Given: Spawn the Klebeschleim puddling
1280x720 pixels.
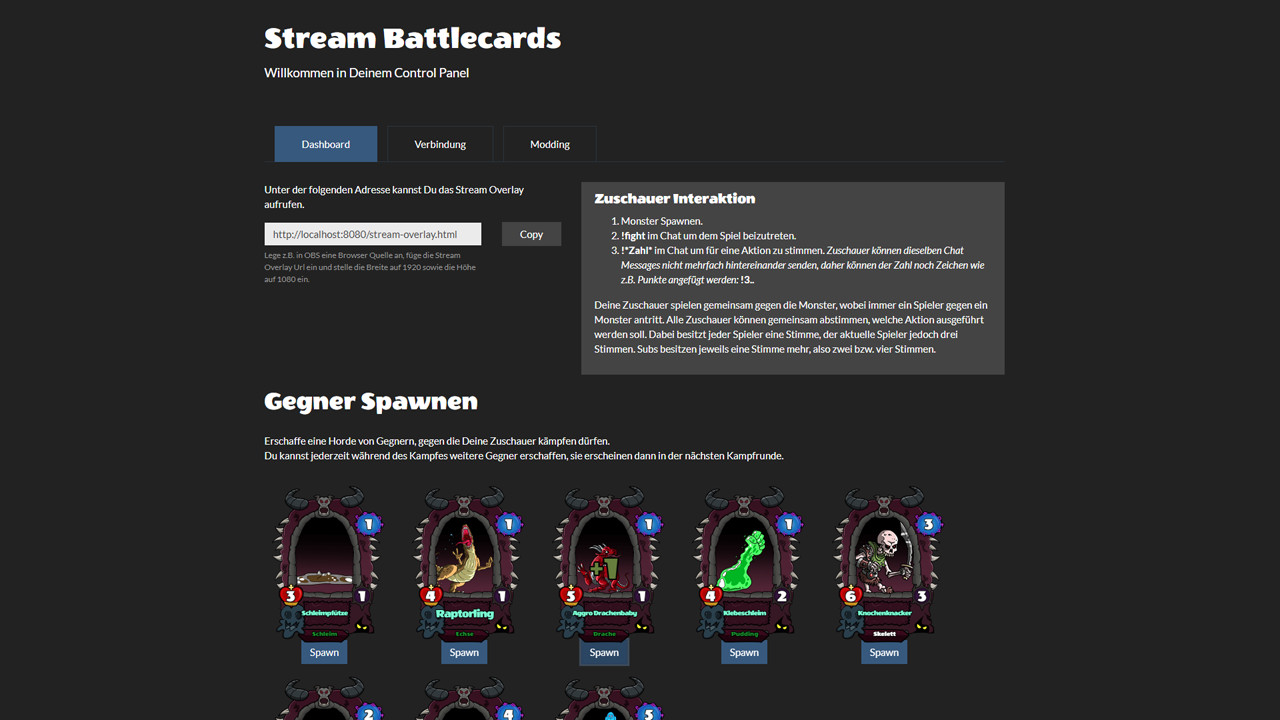Looking at the screenshot, I should point(744,652).
